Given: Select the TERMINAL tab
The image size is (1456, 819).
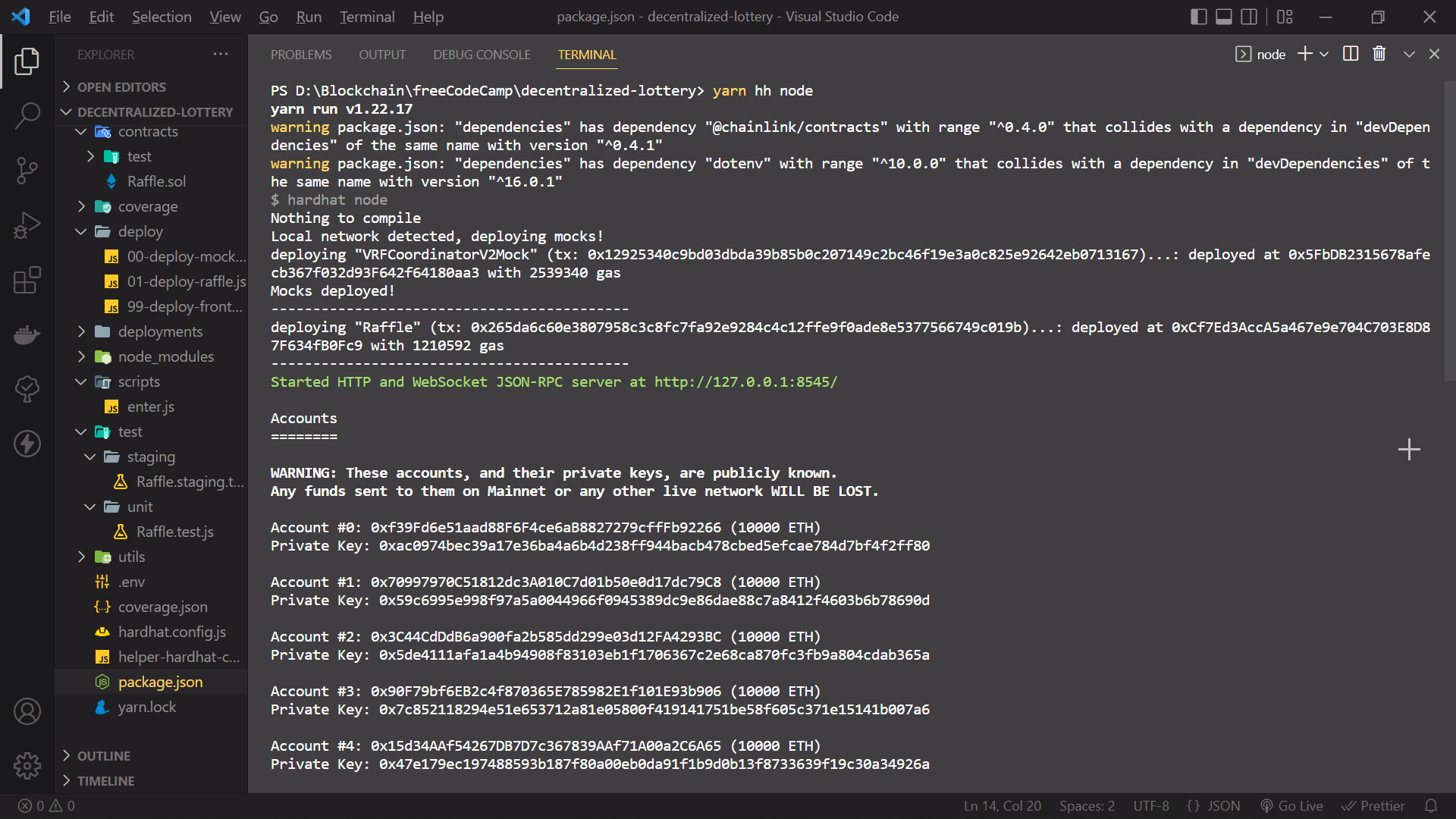Looking at the screenshot, I should (587, 55).
